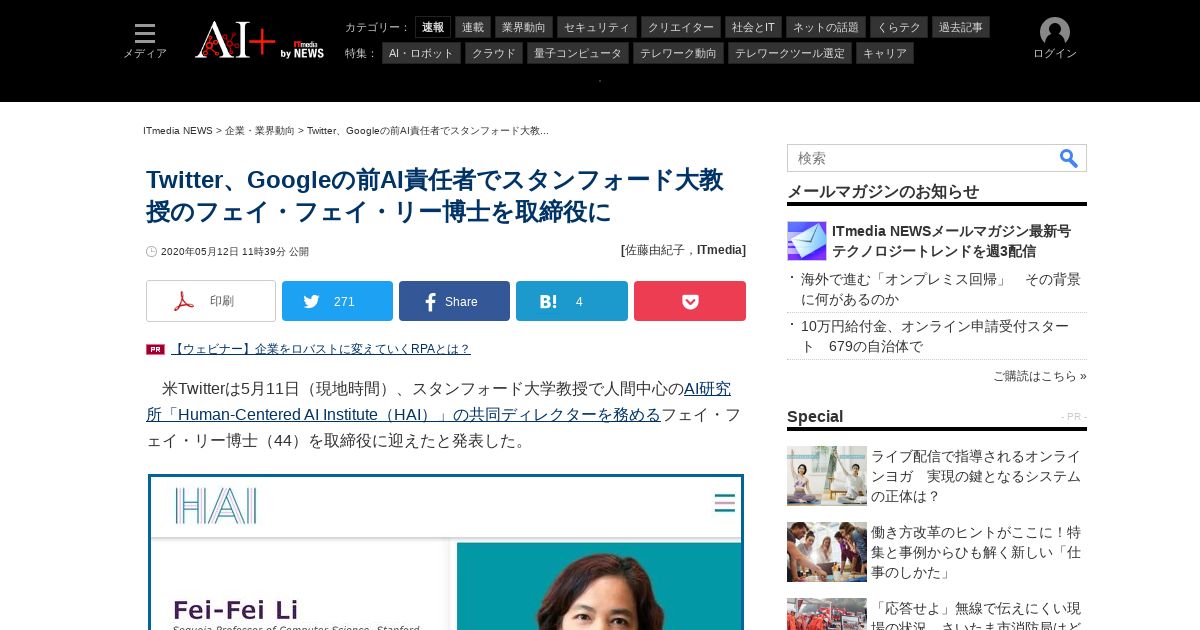The width and height of the screenshot is (1200, 630).
Task: Open the くらテク category
Action: pyautogui.click(x=899, y=27)
